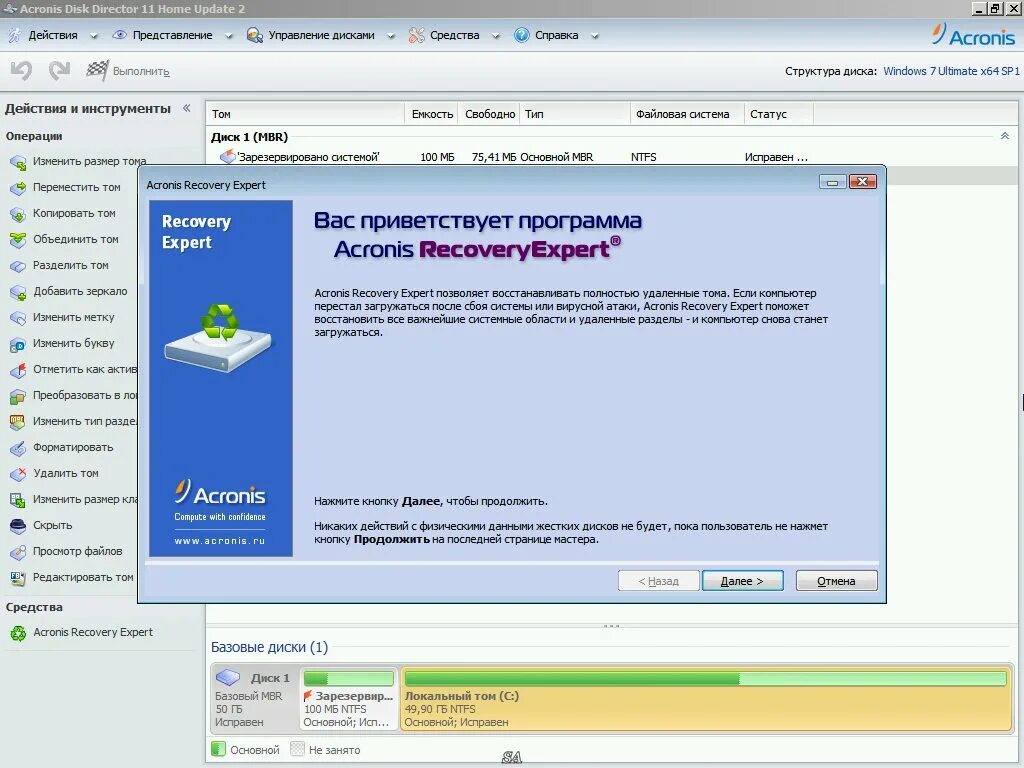The image size is (1024, 768).
Task: Click the Удалить том operation link
Action: [x=66, y=473]
